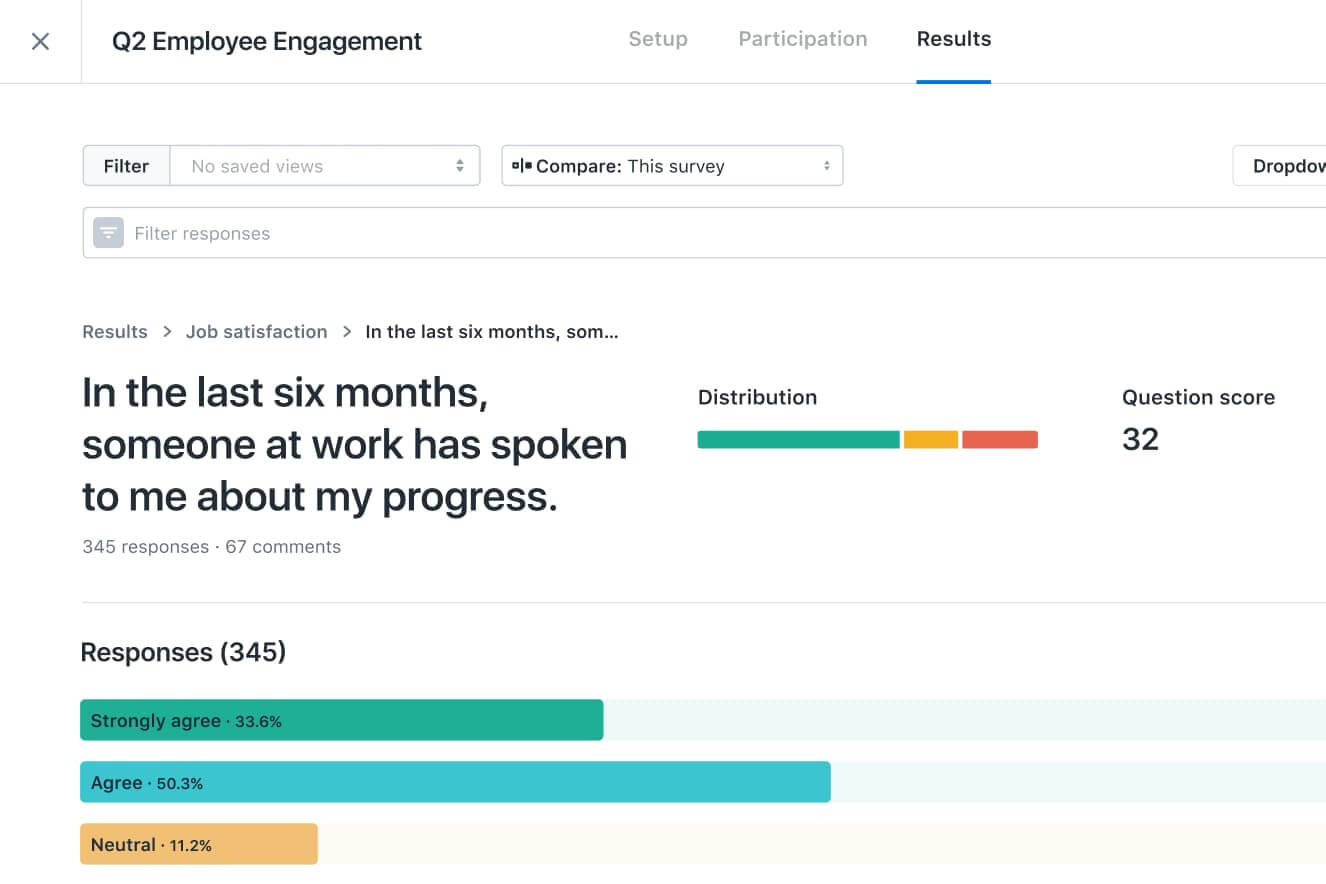Viewport: 1326px width, 884px height.
Task: Switch to the Participation tab
Action: [x=802, y=39]
